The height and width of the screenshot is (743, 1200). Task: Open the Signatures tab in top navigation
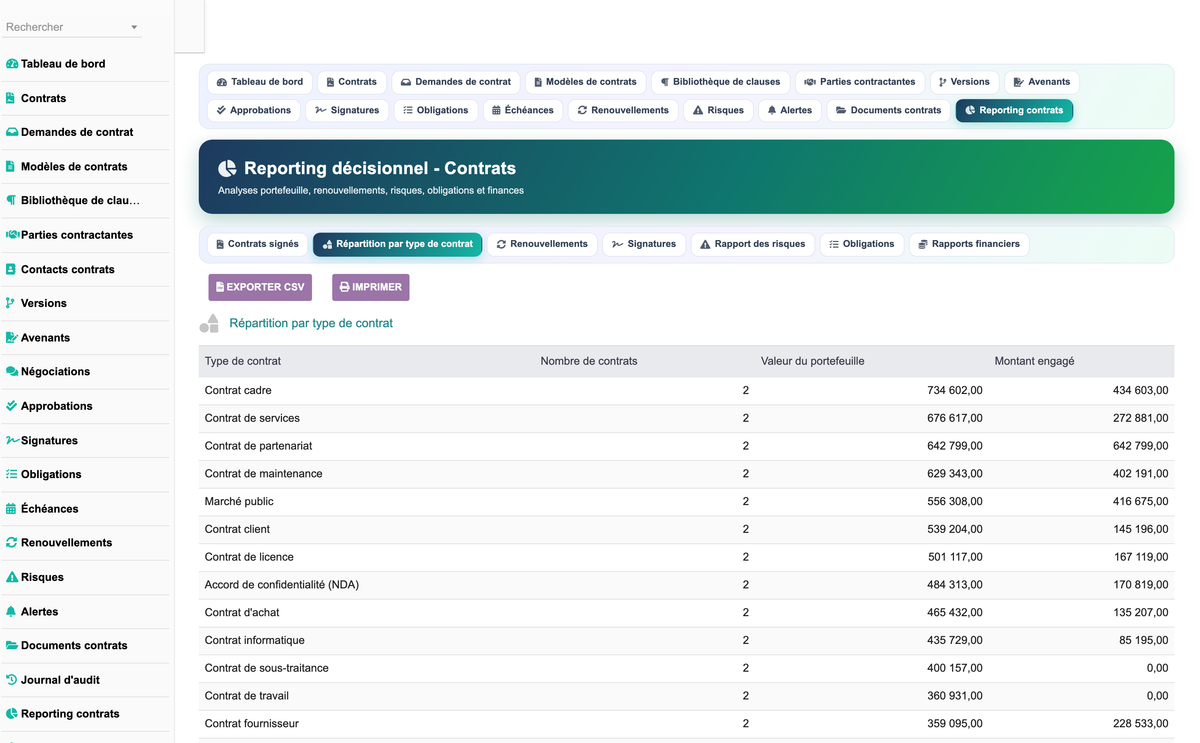[x=347, y=110]
